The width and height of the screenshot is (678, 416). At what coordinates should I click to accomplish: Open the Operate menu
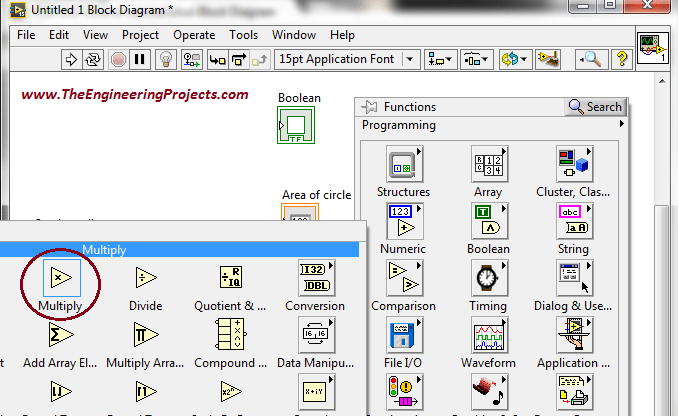pos(194,35)
